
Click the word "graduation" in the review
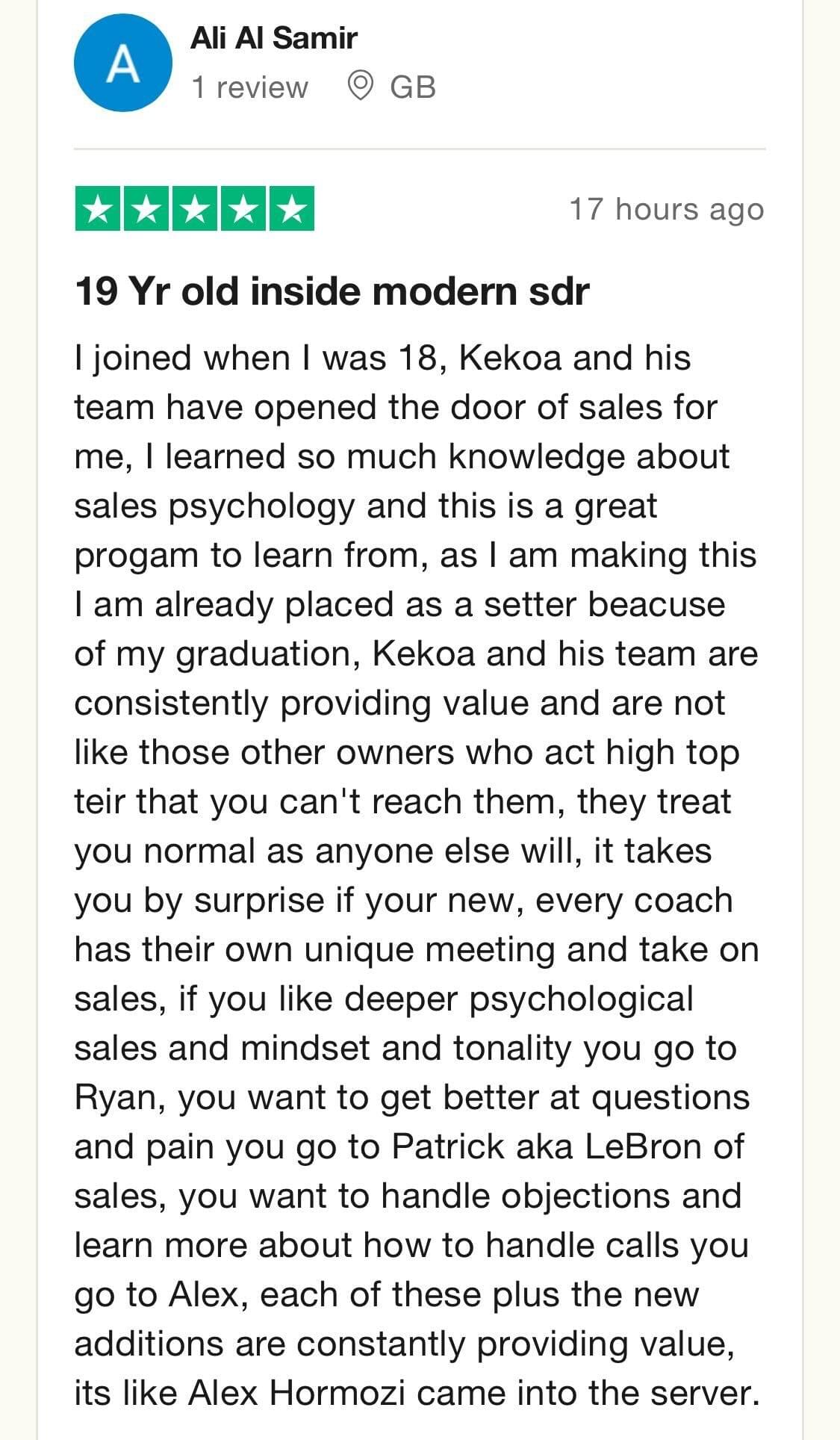[x=262, y=654]
